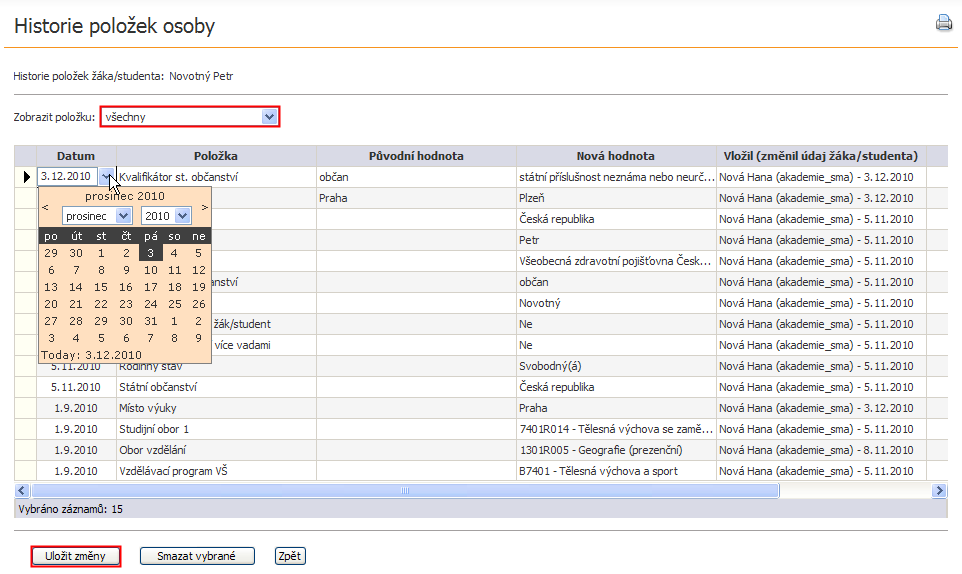This screenshot has width=962, height=574.
Task: Click the Uložit změny button
Action: 75,556
